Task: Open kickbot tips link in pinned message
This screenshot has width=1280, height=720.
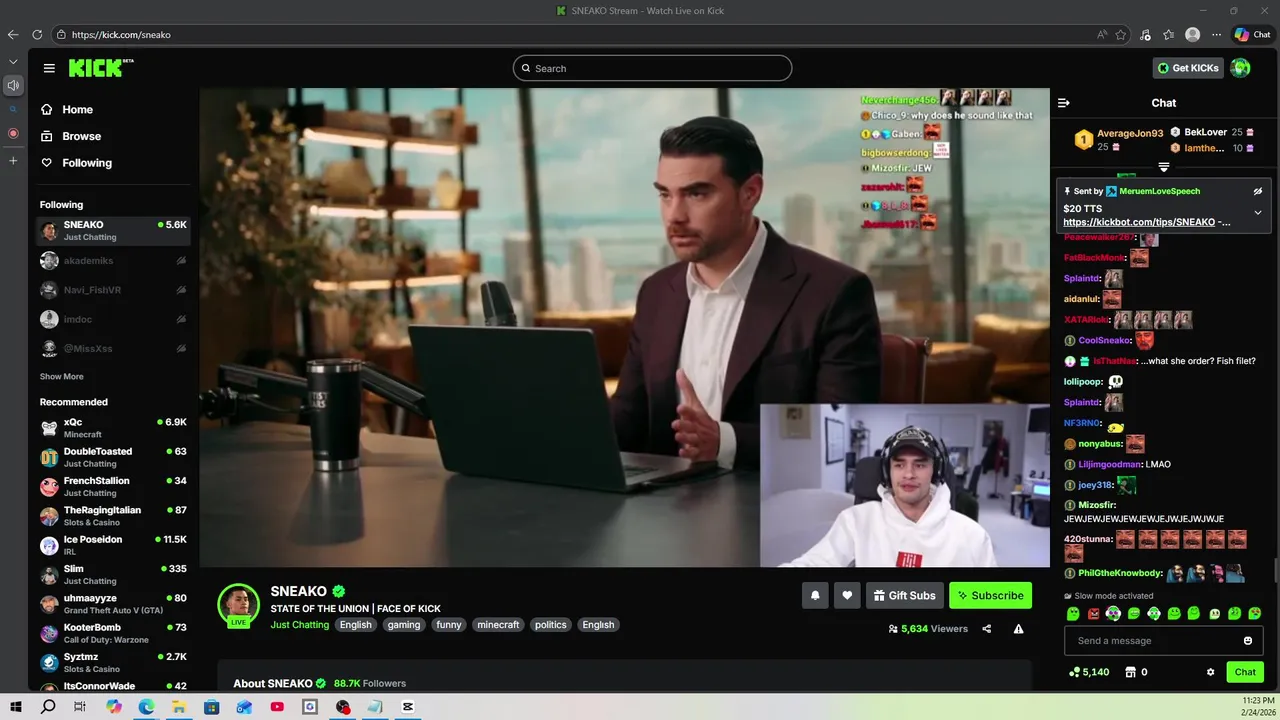Action: [x=1139, y=222]
